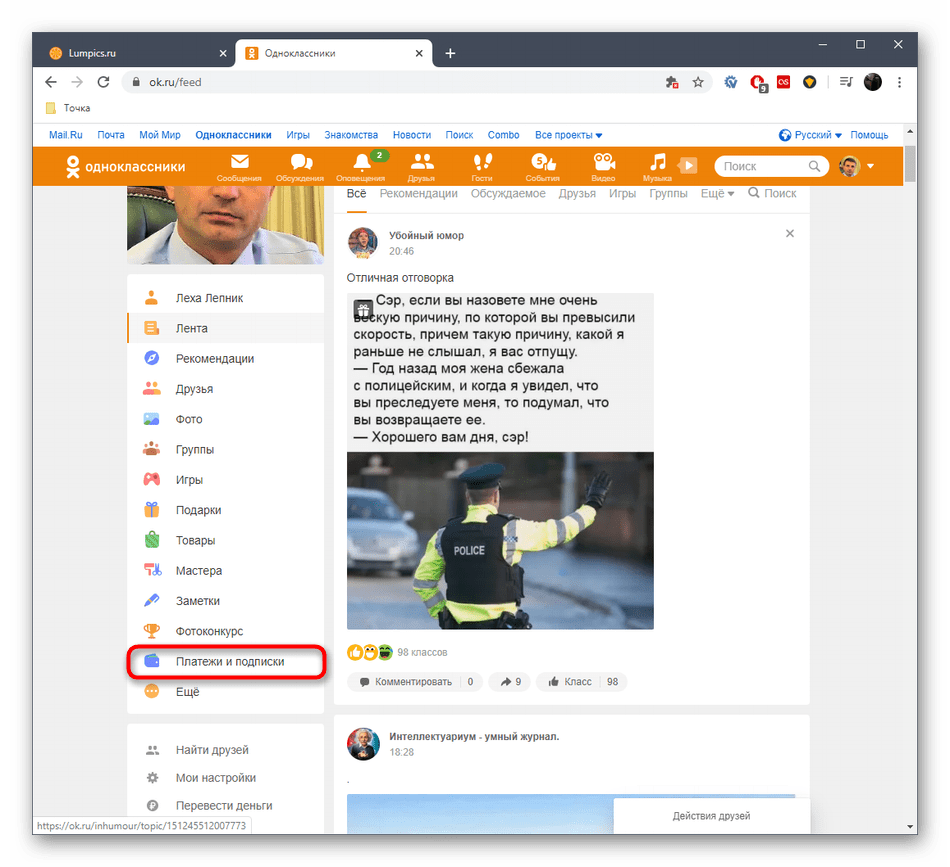The height and width of the screenshot is (867, 950).
Task: Open the Сообщения messages icon
Action: click(x=239, y=167)
